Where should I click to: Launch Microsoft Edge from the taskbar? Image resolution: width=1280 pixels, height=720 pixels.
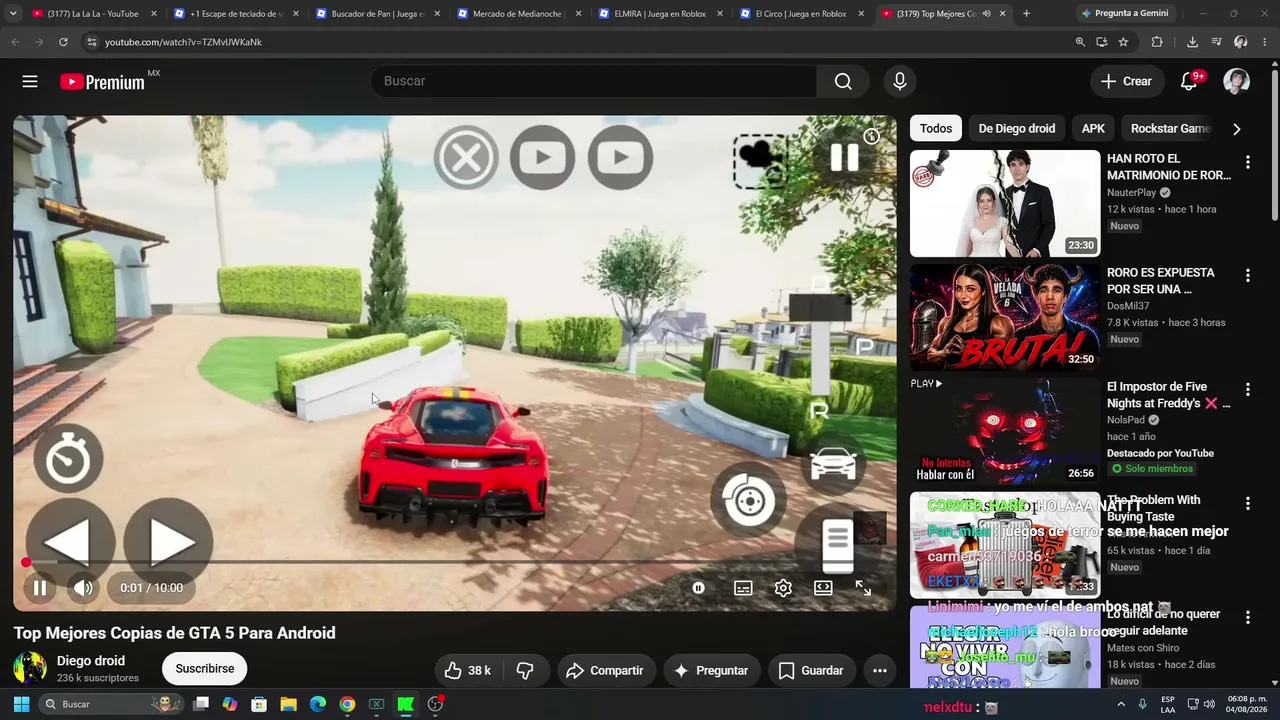tap(318, 704)
